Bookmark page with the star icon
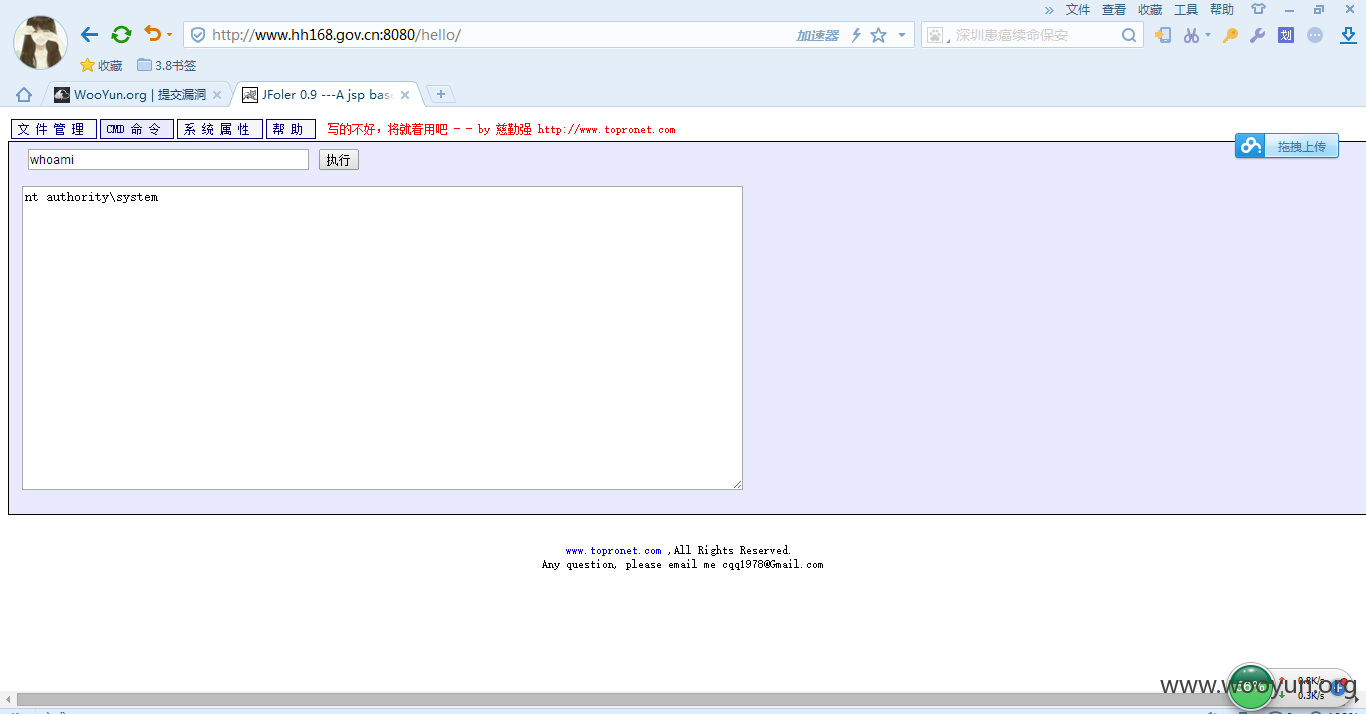The image size is (1366, 714). coord(878,35)
